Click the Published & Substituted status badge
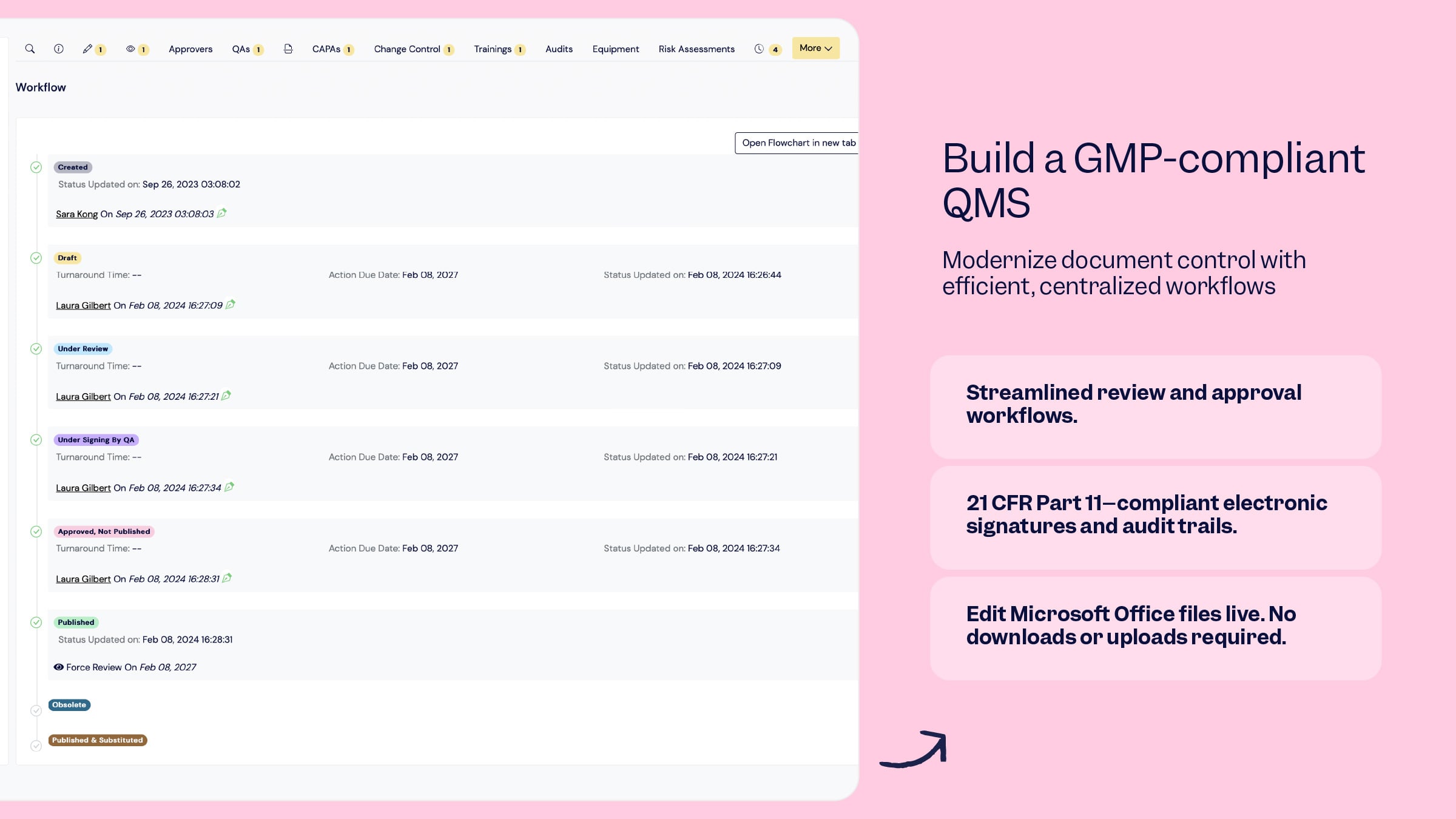Viewport: 1456px width, 819px height. click(x=98, y=740)
